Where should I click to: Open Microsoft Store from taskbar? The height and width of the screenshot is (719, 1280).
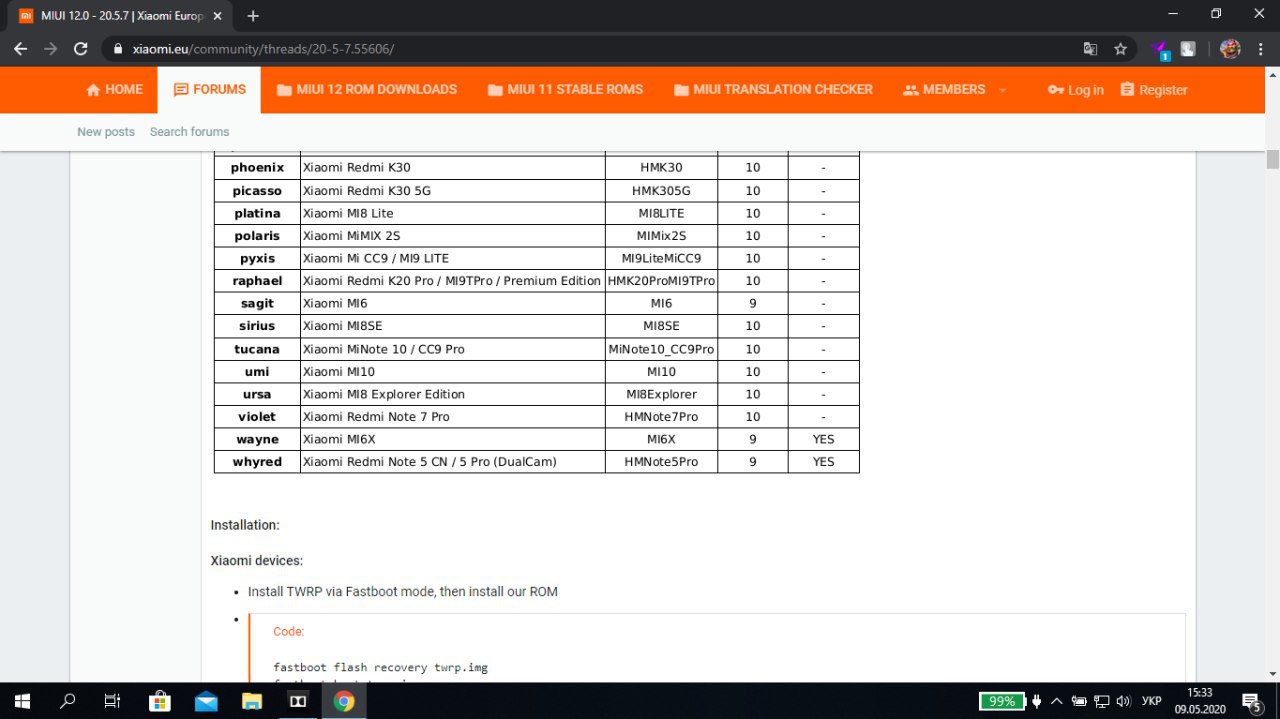click(159, 701)
